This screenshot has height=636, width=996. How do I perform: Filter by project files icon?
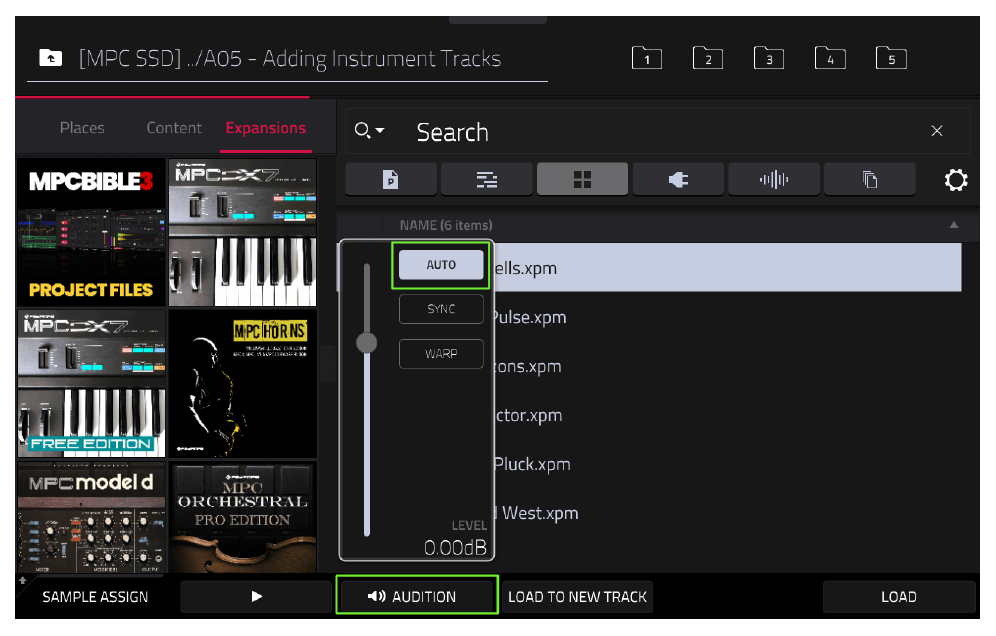point(391,180)
